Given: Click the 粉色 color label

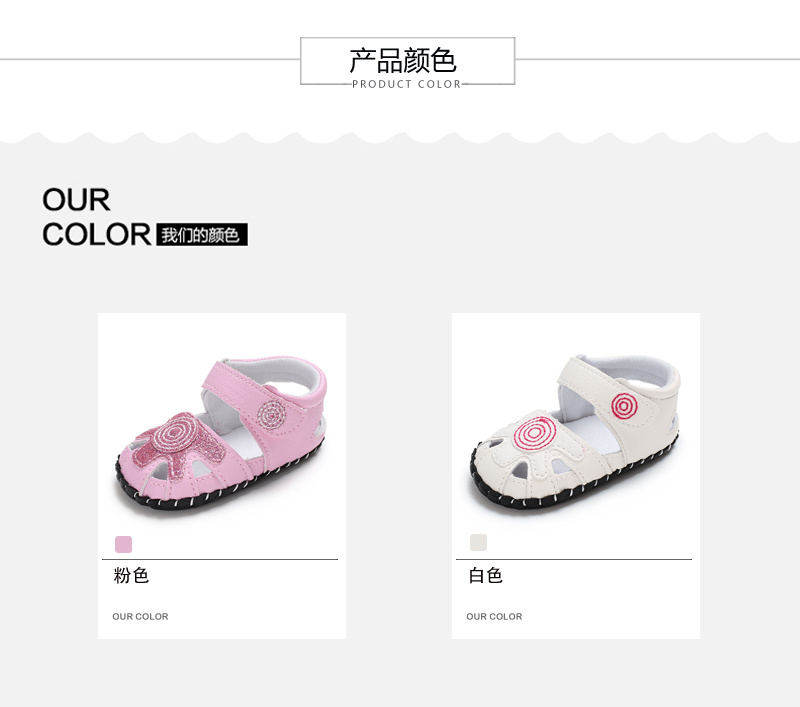Looking at the screenshot, I should pyautogui.click(x=131, y=575).
